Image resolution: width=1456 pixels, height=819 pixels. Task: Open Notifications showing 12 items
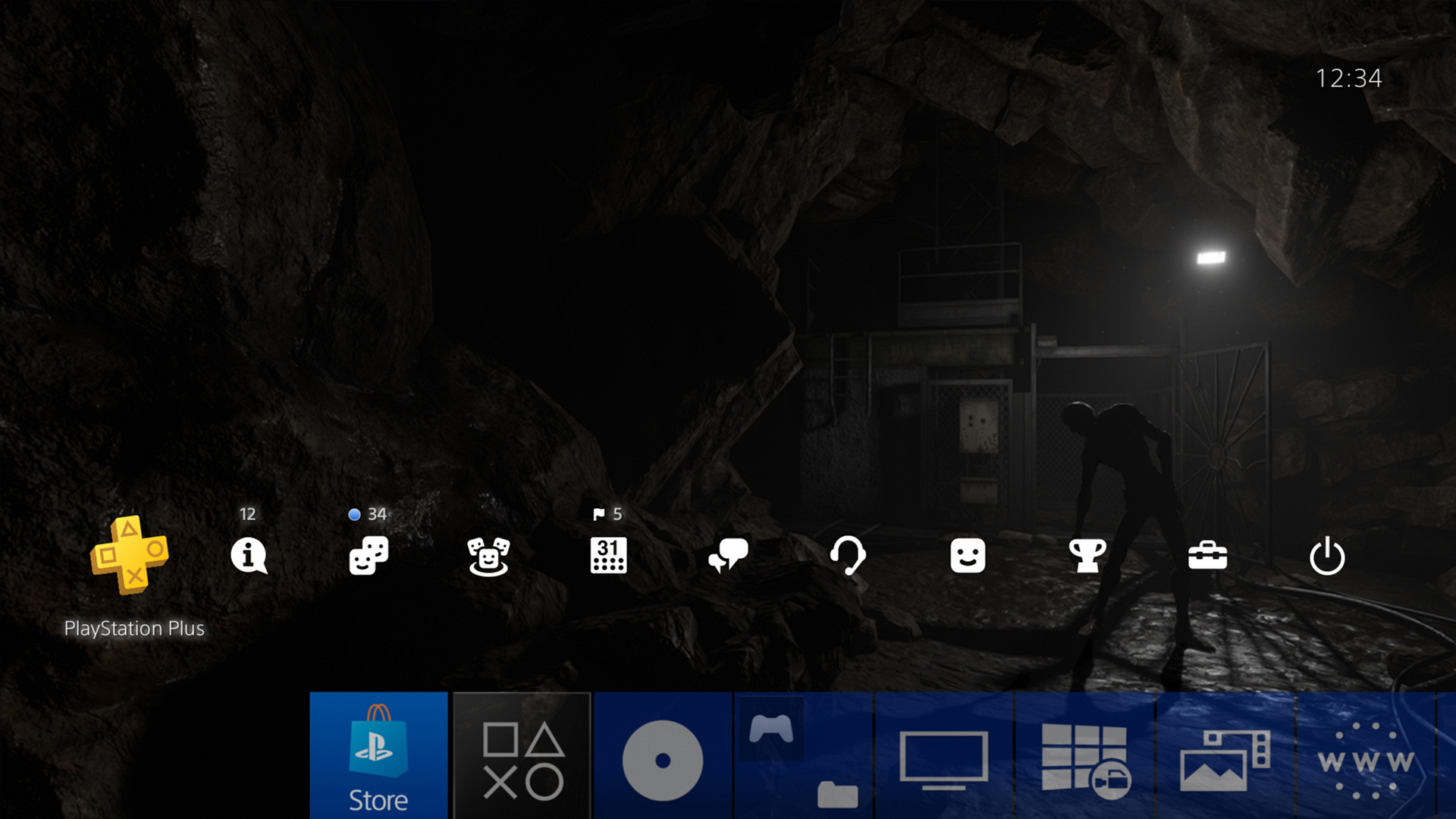point(249,556)
